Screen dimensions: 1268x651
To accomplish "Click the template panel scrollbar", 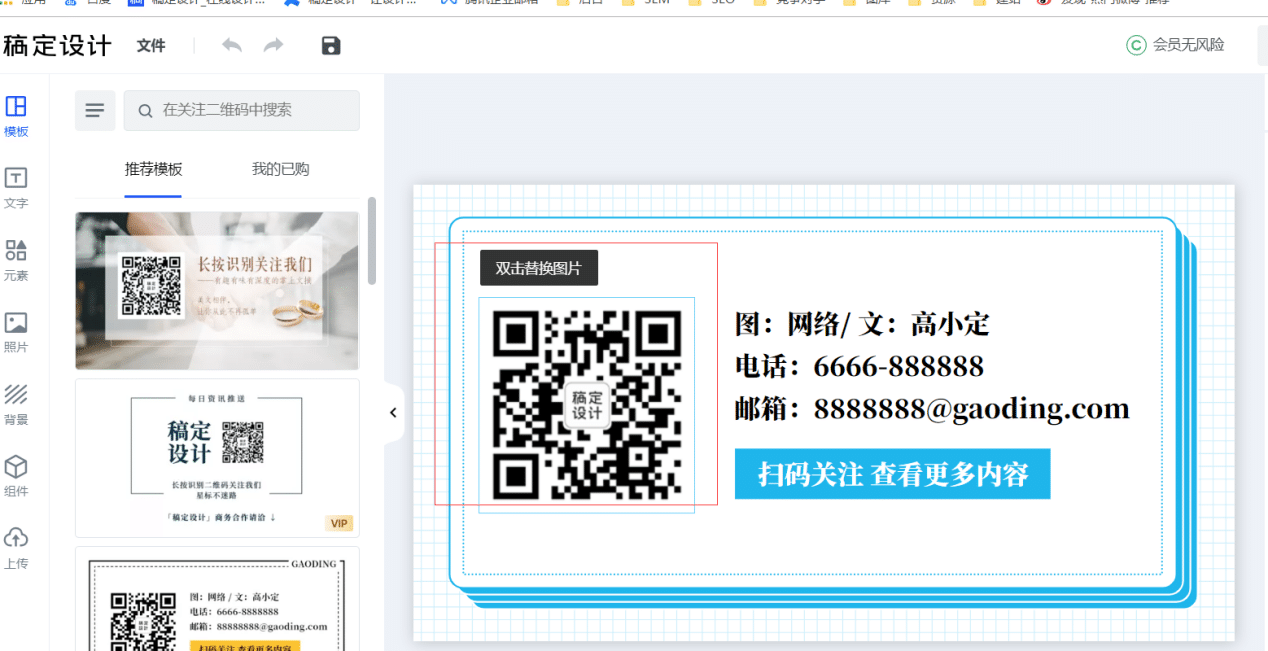I will pyautogui.click(x=372, y=240).
